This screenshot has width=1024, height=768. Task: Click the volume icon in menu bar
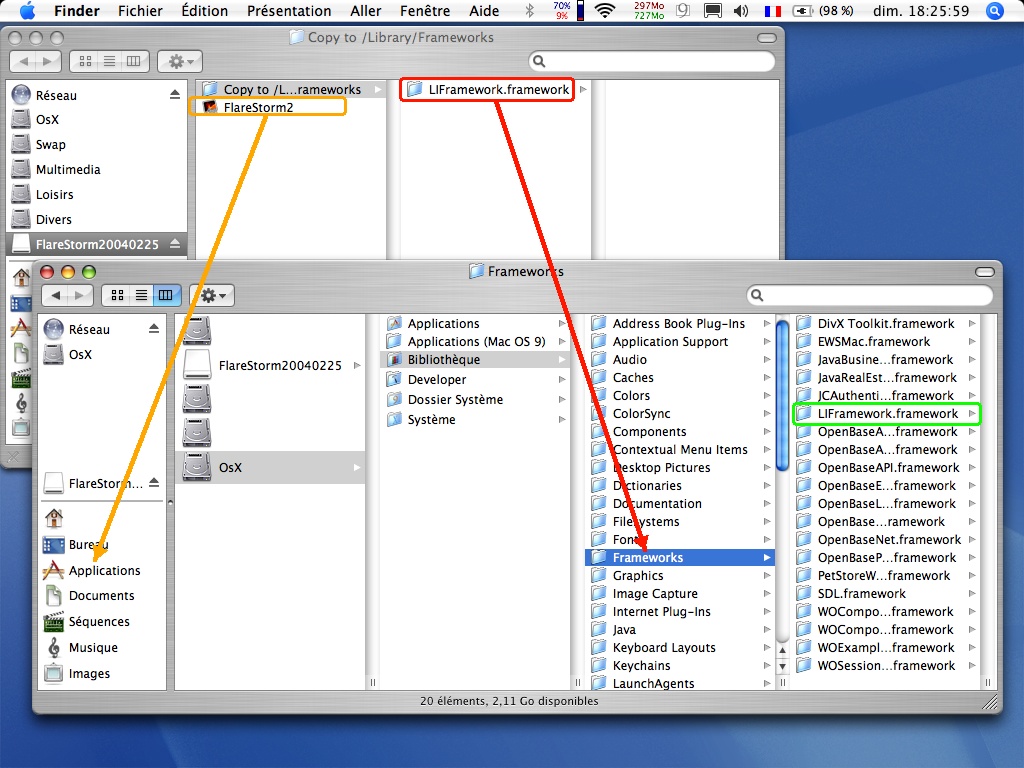741,10
